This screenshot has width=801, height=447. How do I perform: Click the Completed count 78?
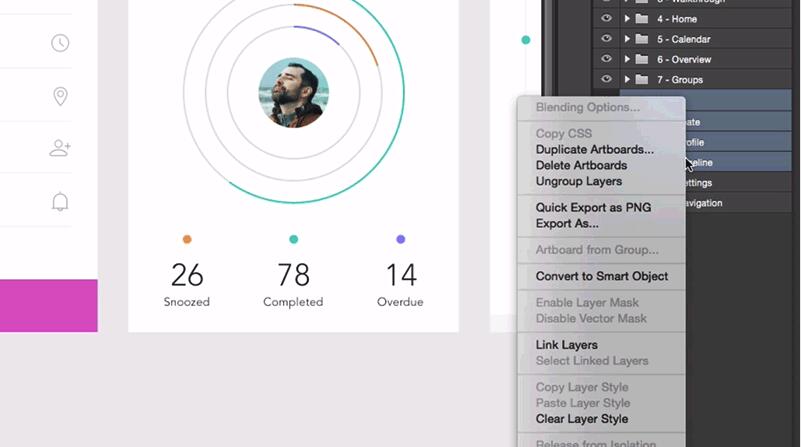coord(294,275)
